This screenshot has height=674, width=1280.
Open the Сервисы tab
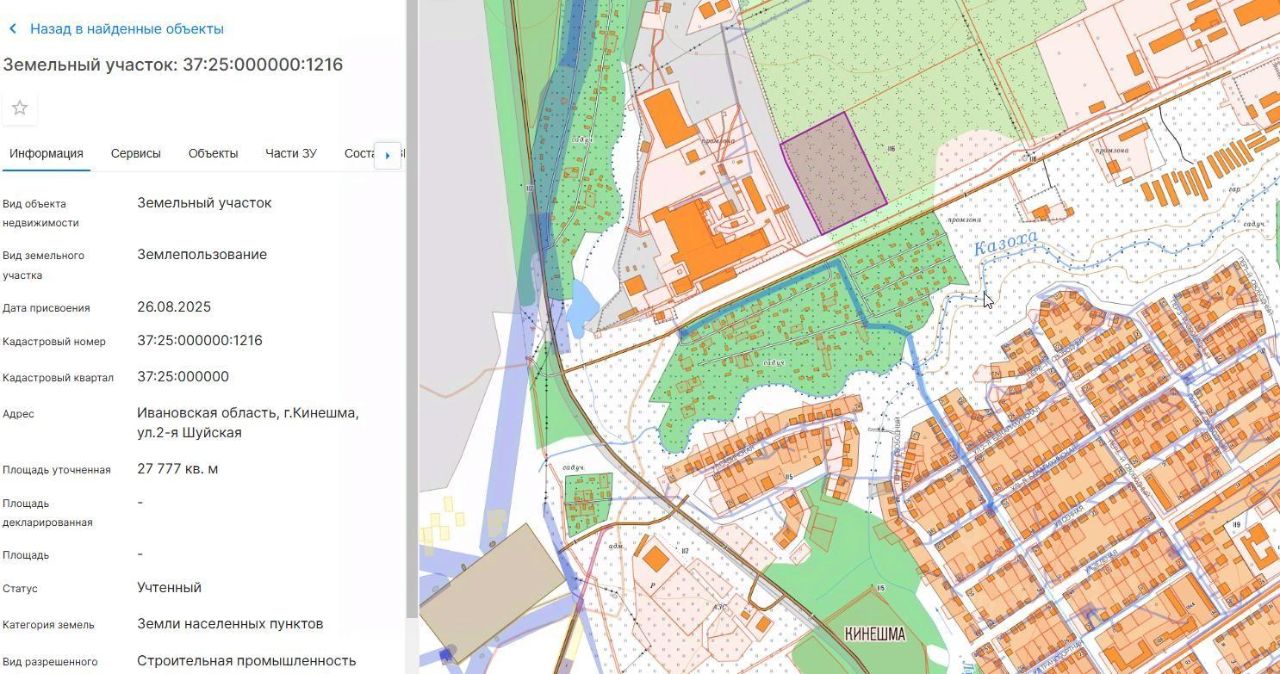(x=136, y=153)
